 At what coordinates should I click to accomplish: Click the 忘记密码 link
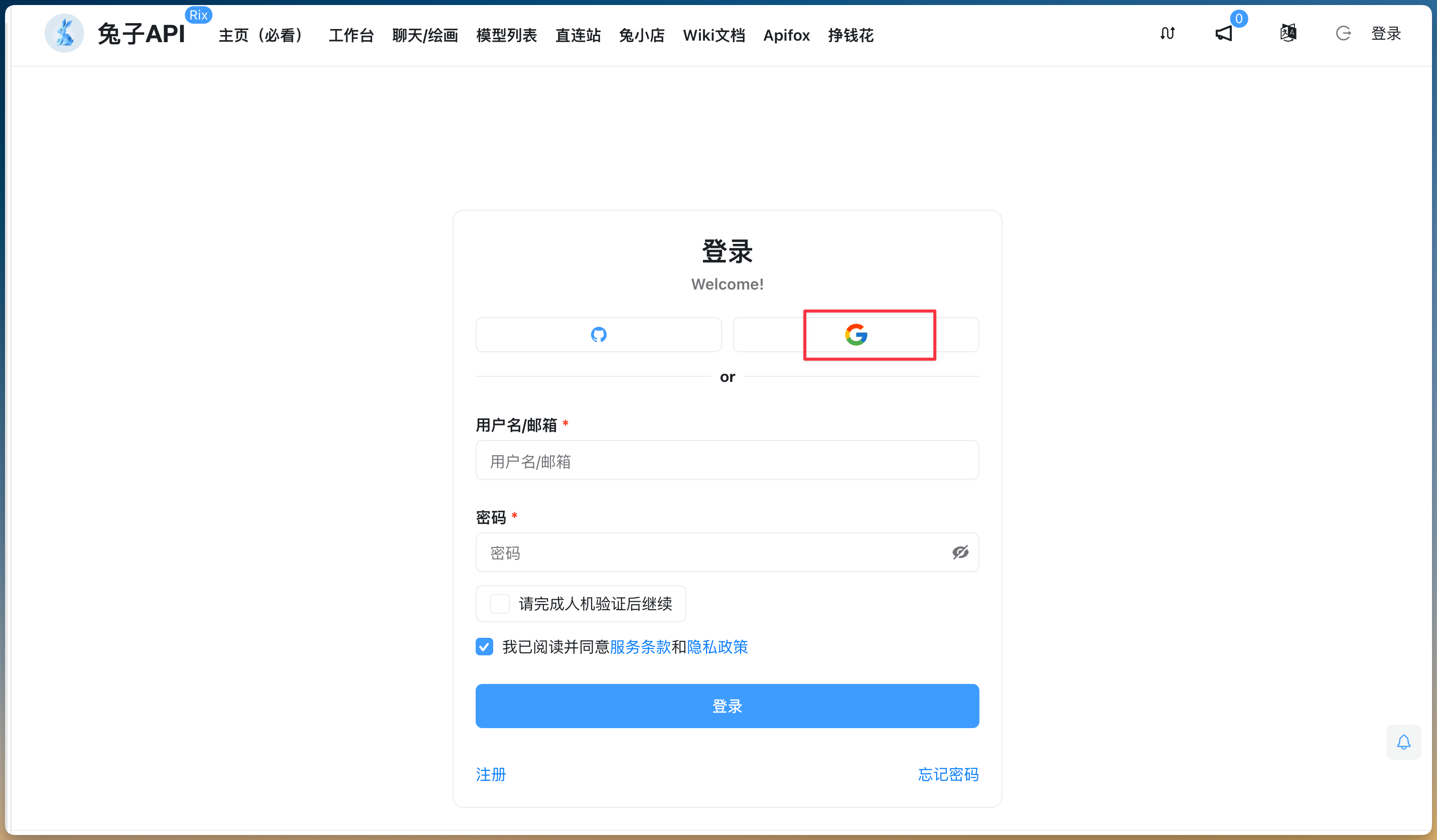pos(948,774)
